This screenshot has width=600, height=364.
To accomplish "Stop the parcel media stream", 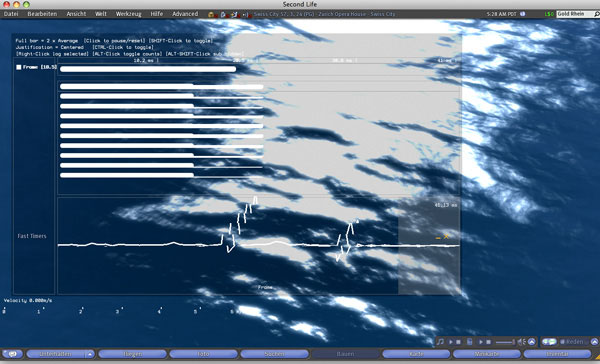I will tap(488, 342).
